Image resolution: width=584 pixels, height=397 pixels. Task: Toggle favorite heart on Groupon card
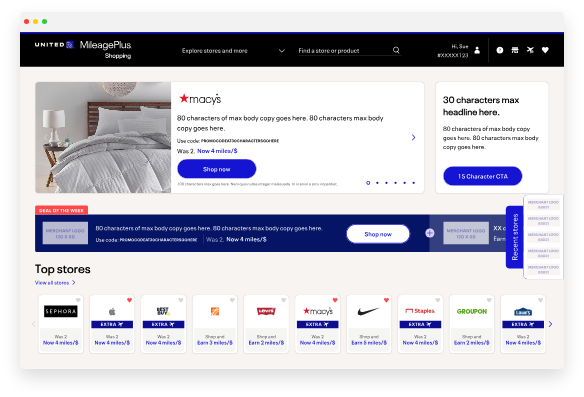(489, 300)
